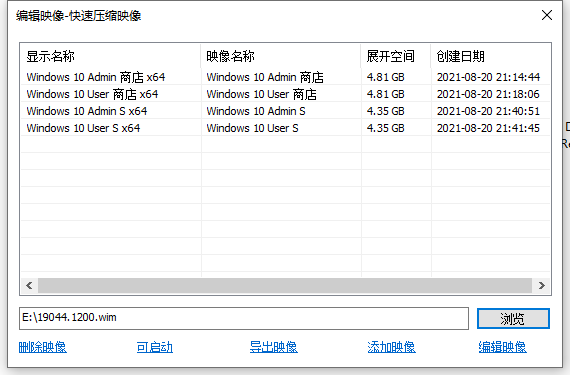
Task: Click the 浏览 button
Action: coord(513,319)
